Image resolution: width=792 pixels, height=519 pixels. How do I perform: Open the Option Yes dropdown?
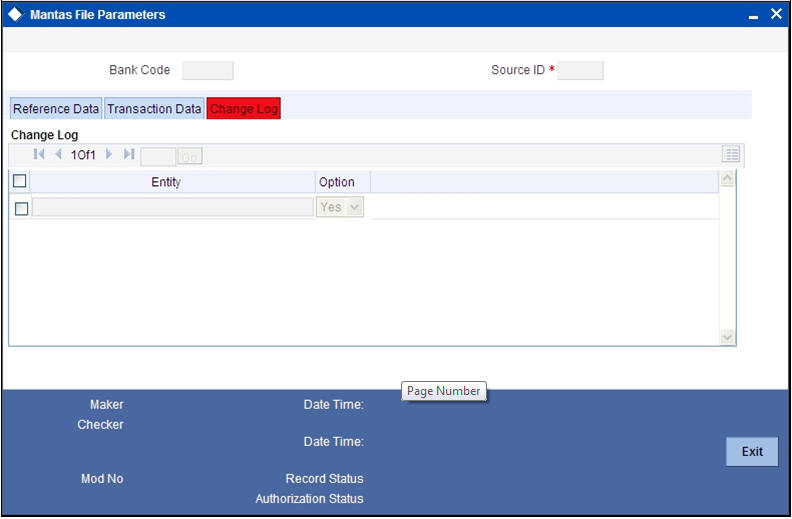(340, 207)
